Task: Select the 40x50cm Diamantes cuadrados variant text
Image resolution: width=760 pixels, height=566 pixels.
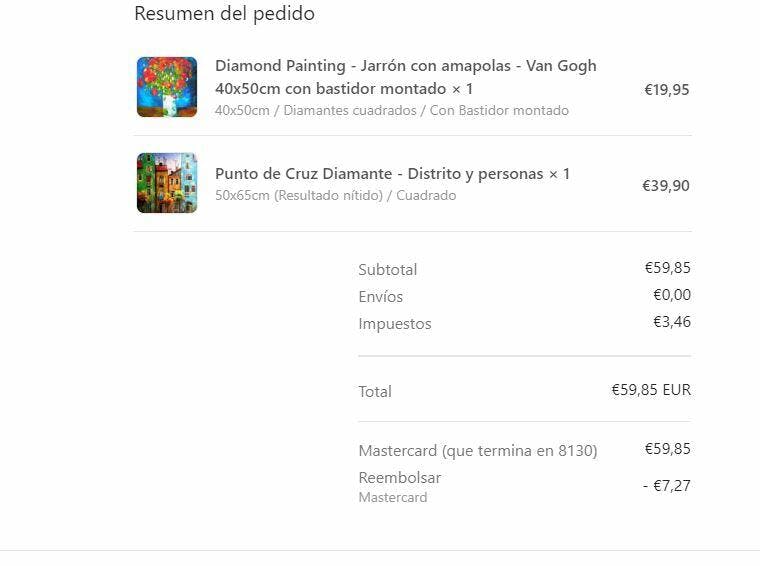Action: pyautogui.click(x=392, y=110)
